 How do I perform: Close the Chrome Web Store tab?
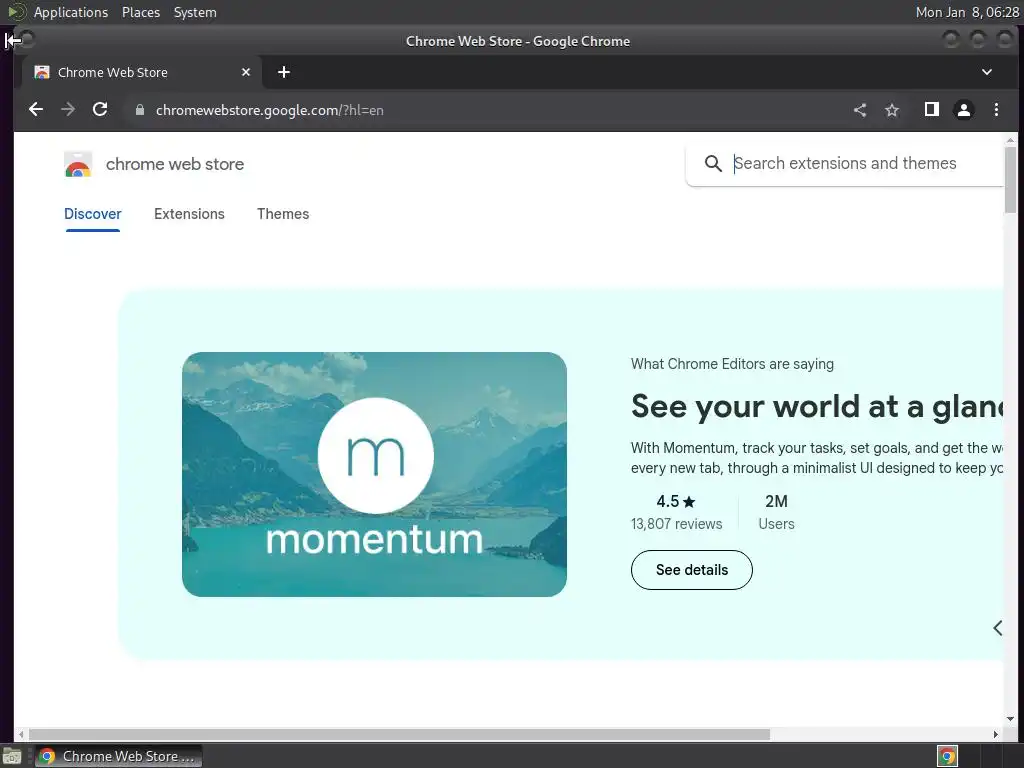[246, 72]
